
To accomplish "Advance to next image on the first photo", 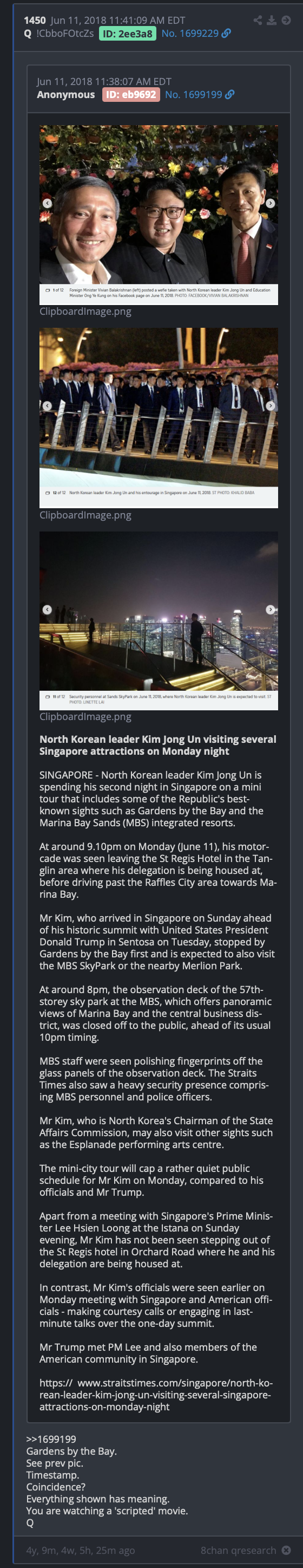I will click(x=270, y=203).
